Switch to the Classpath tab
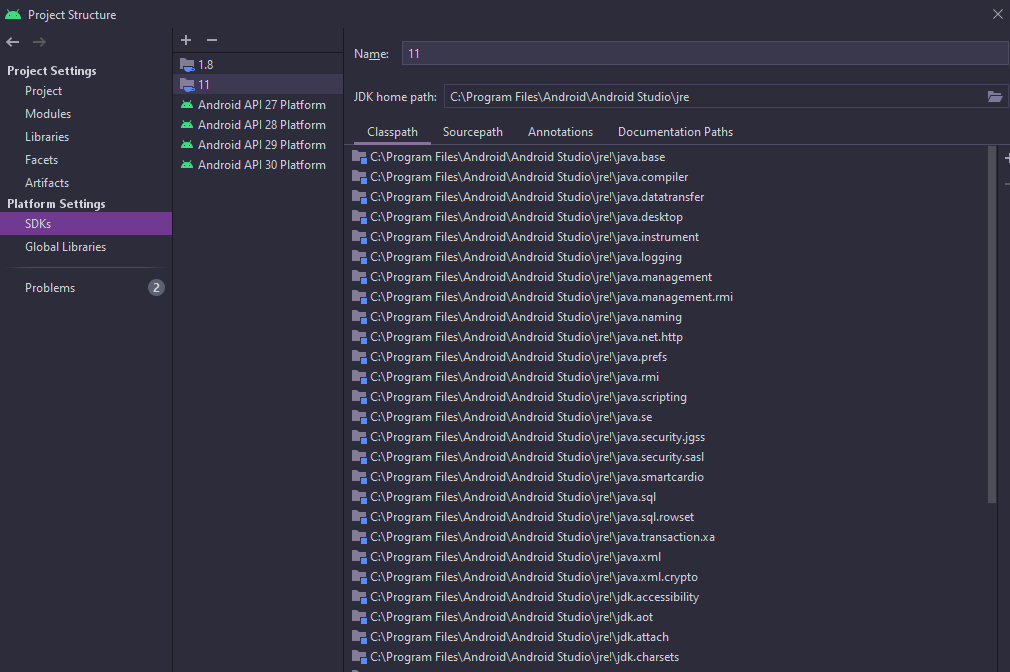 [x=392, y=131]
